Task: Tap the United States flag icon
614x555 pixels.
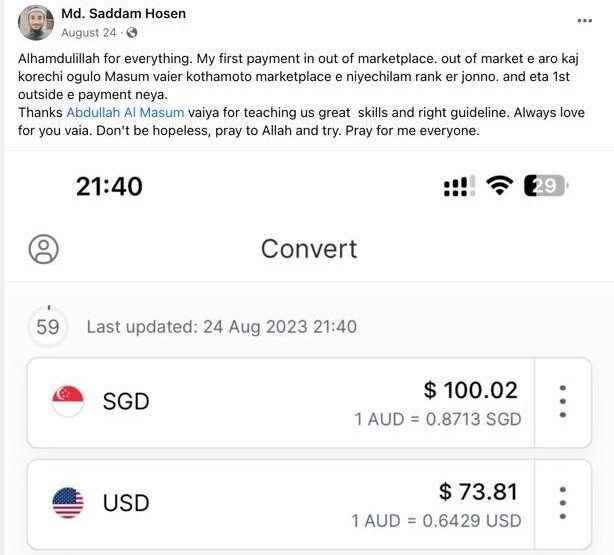Action: click(x=68, y=503)
